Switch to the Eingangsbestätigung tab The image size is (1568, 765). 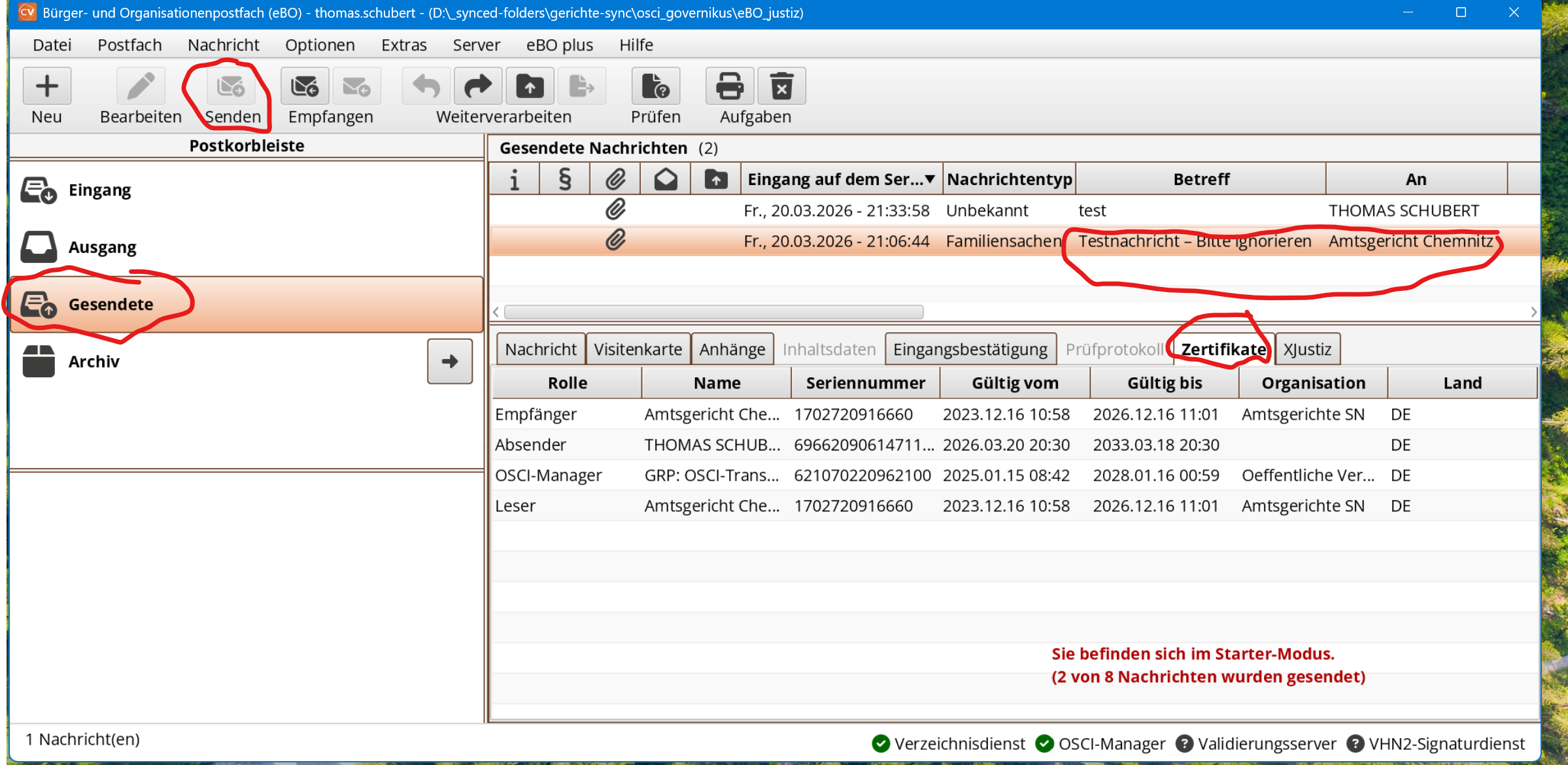[970, 349]
